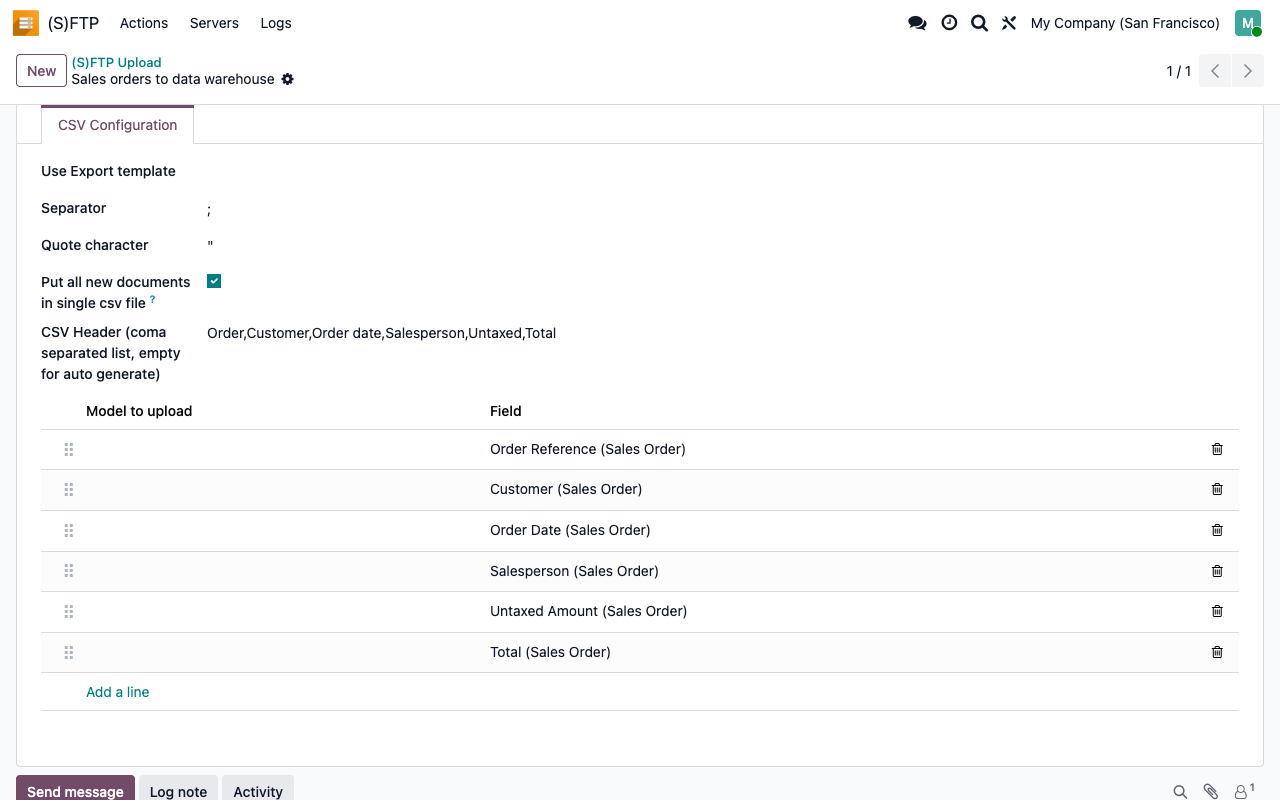This screenshot has height=800, width=1280.
Task: Go to the next record arrow
Action: click(1248, 71)
